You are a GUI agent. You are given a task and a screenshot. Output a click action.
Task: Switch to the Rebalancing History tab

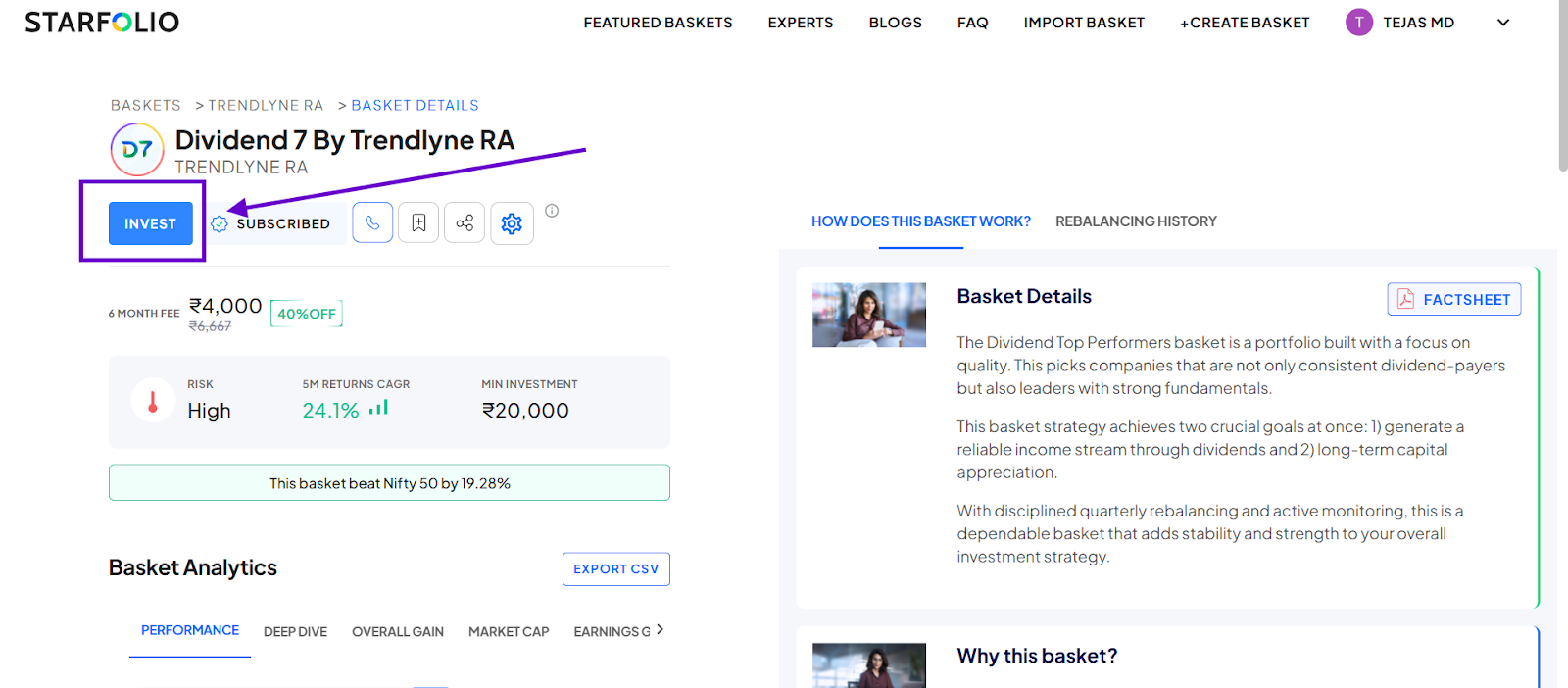(x=1136, y=221)
